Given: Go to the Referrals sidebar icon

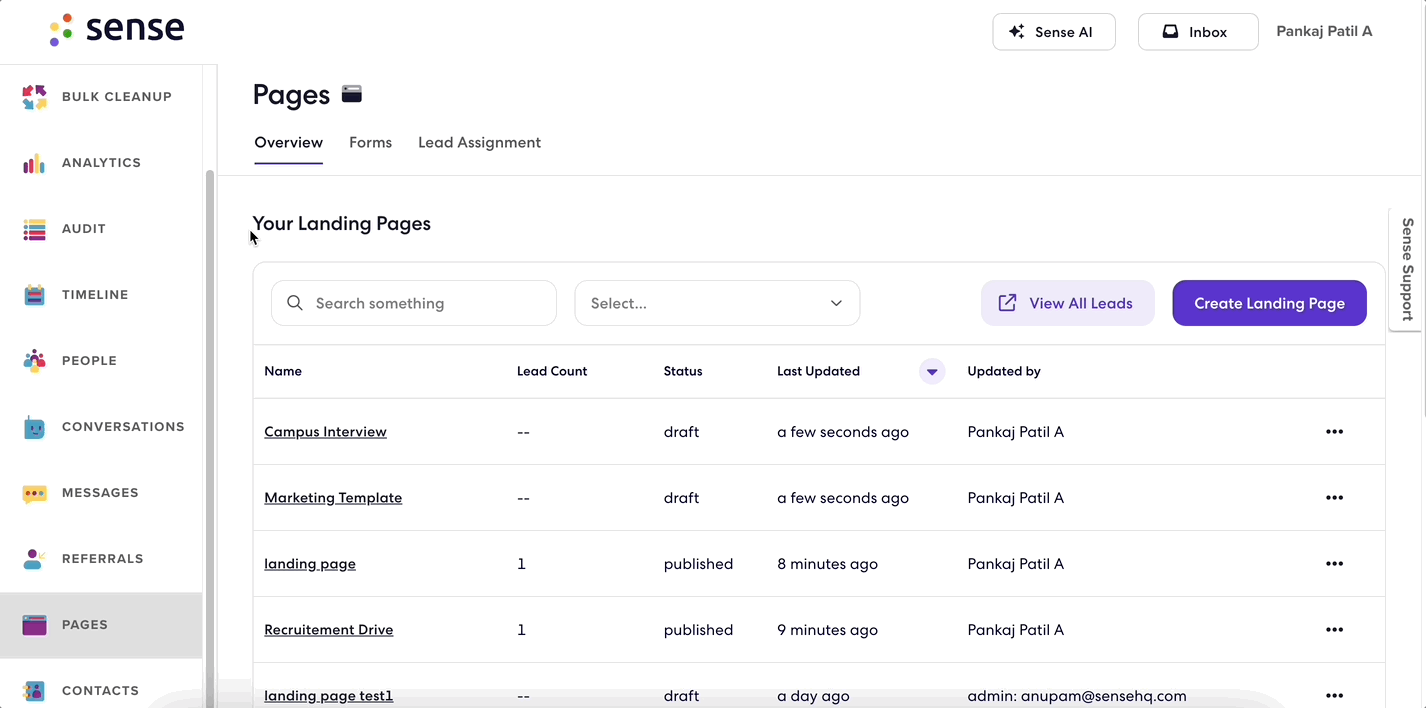Looking at the screenshot, I should (34, 559).
